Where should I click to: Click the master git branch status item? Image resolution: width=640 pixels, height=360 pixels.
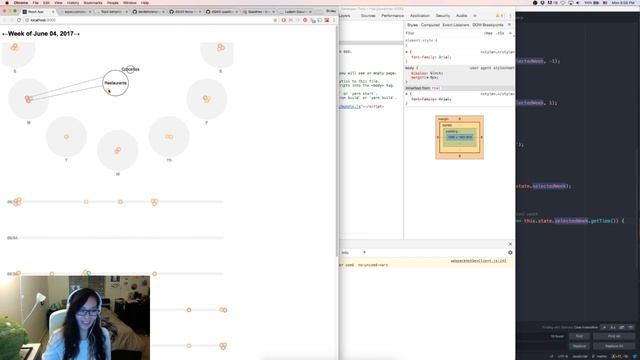coord(599,356)
